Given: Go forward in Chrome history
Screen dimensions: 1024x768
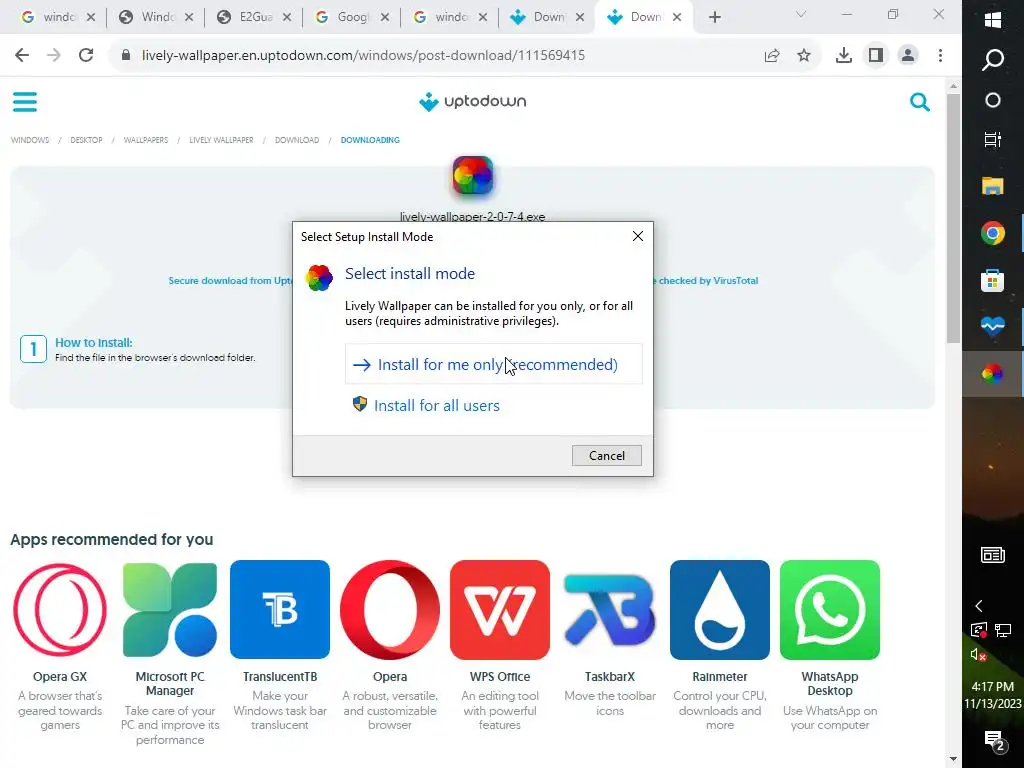Looking at the screenshot, I should pyautogui.click(x=54, y=56).
